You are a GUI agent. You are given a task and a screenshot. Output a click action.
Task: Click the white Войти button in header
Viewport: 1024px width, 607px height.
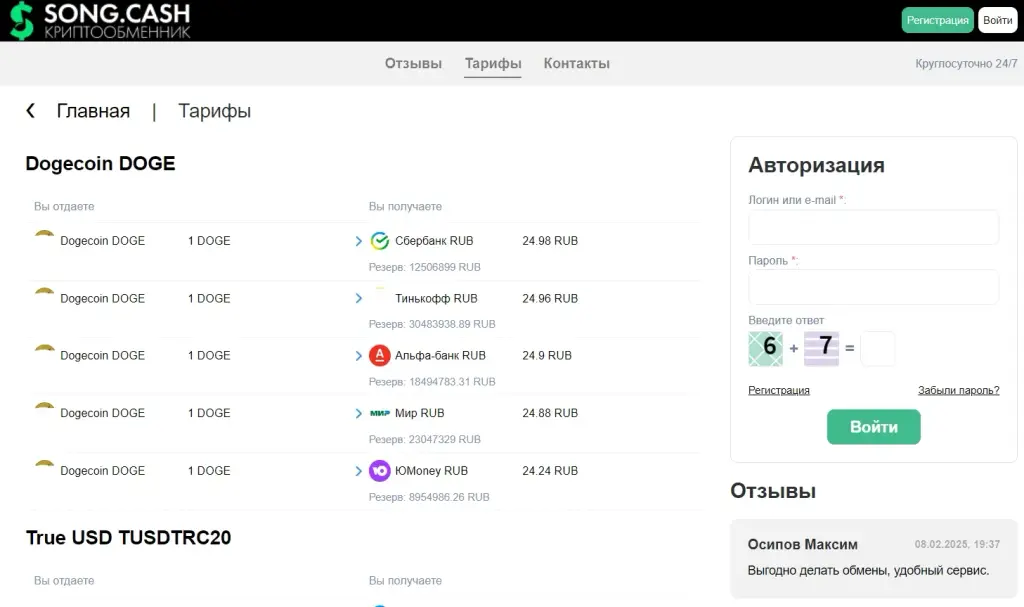pyautogui.click(x=998, y=20)
